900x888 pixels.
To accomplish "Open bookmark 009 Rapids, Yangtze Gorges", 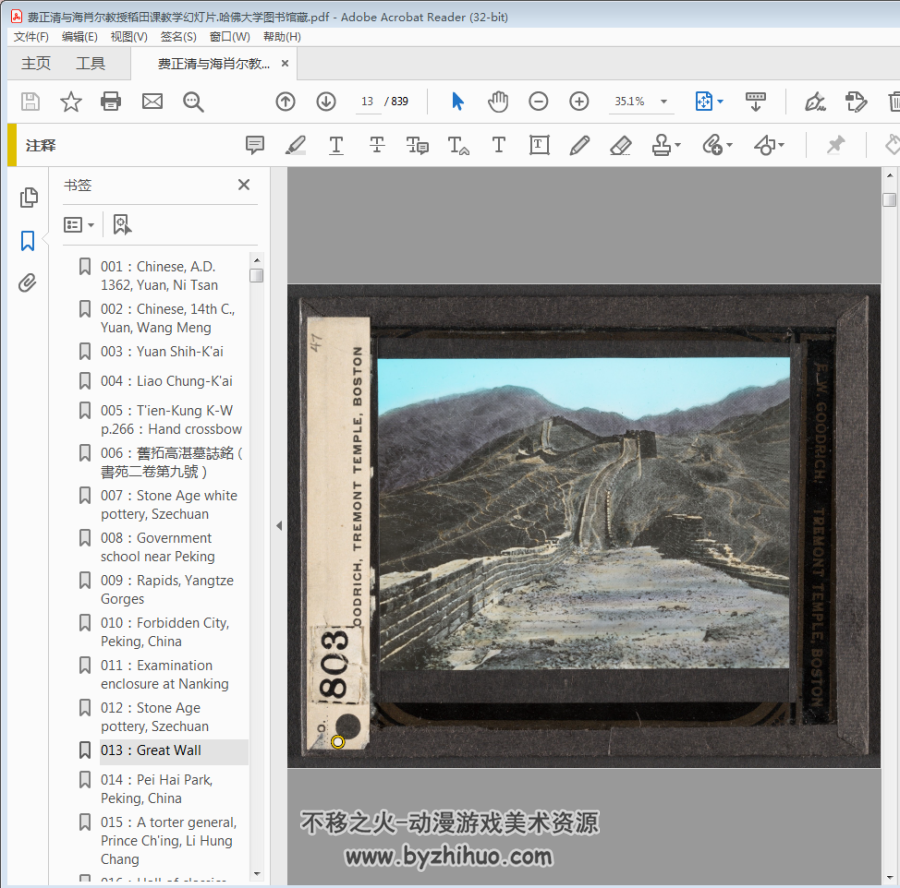I will tap(167, 590).
